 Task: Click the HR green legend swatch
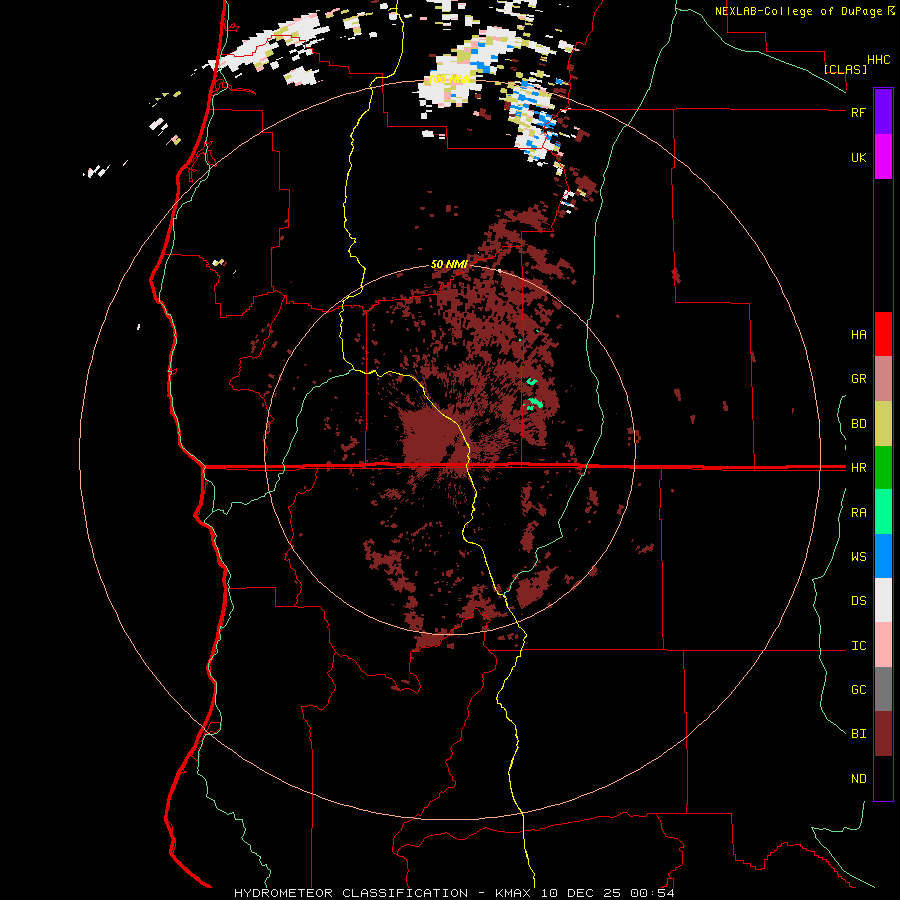(x=883, y=468)
